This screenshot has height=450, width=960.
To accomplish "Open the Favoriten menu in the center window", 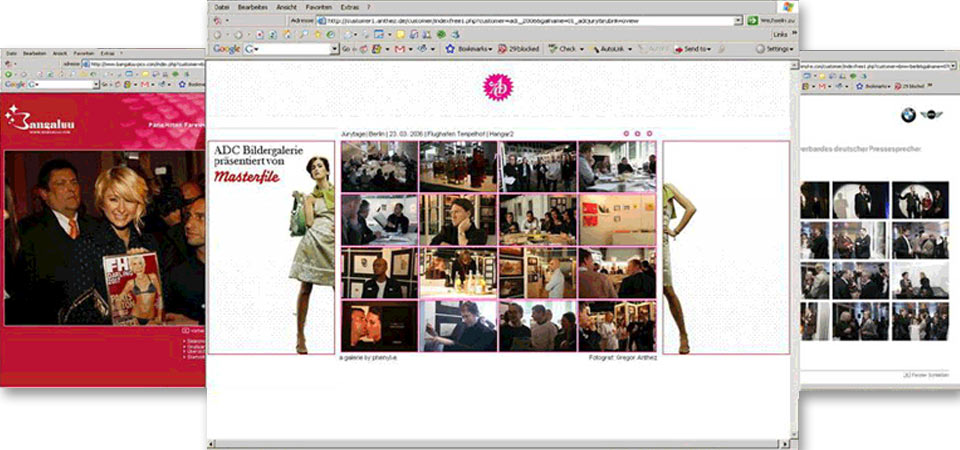I will click(319, 7).
